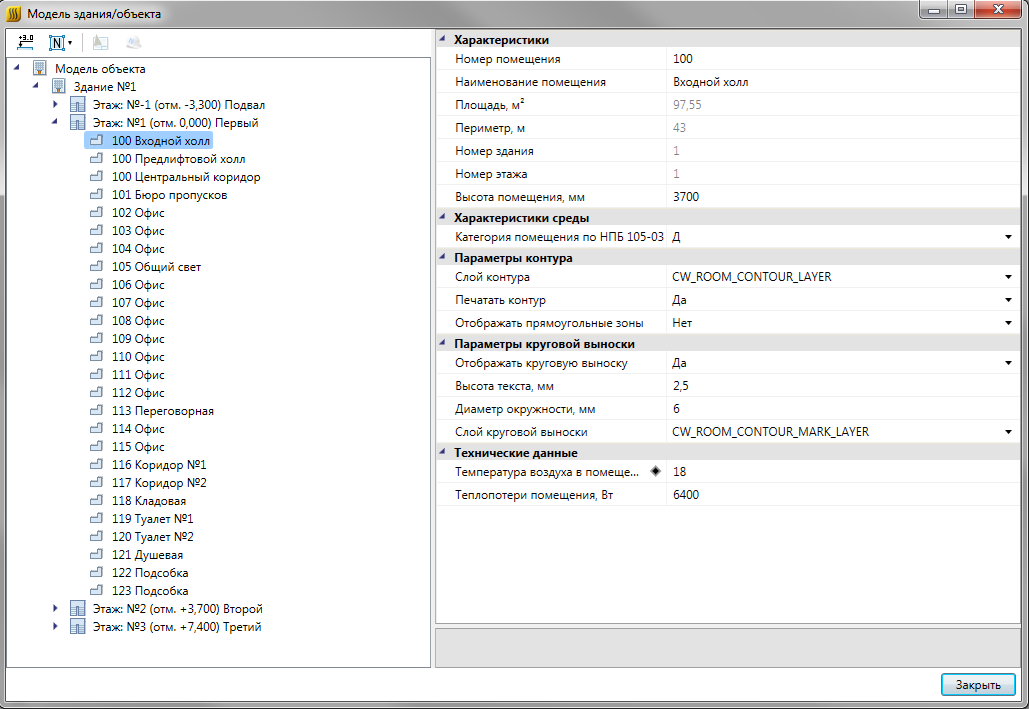The height and width of the screenshot is (709, 1029).
Task: Edit Диаметр окружности value 6
Action: [843, 409]
